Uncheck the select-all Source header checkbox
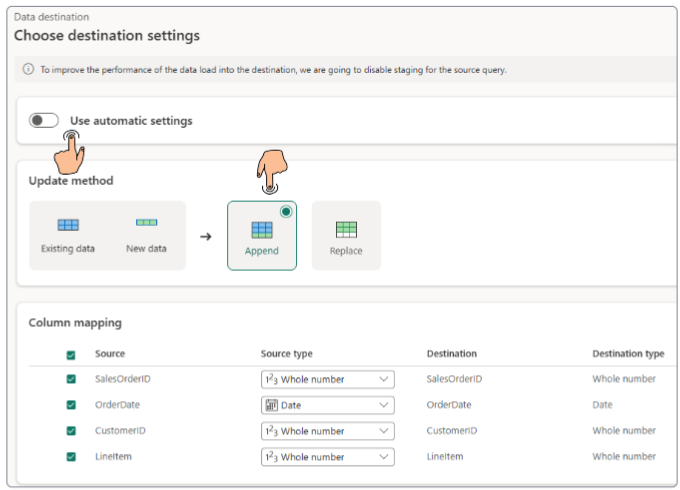This screenshot has height=490, width=680. 71,354
